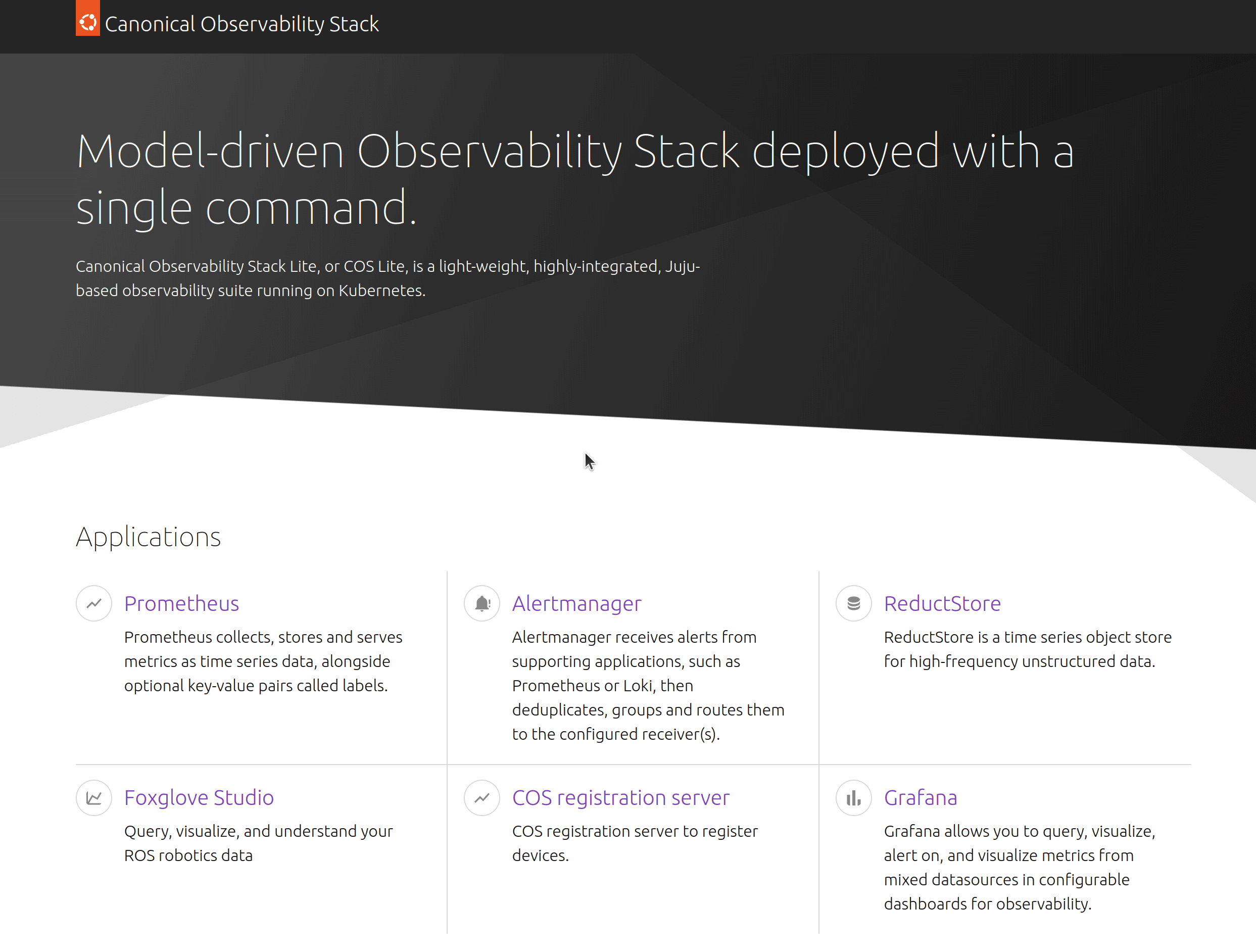This screenshot has width=1256, height=952.
Task: Open the Alertmanager link
Action: point(576,603)
